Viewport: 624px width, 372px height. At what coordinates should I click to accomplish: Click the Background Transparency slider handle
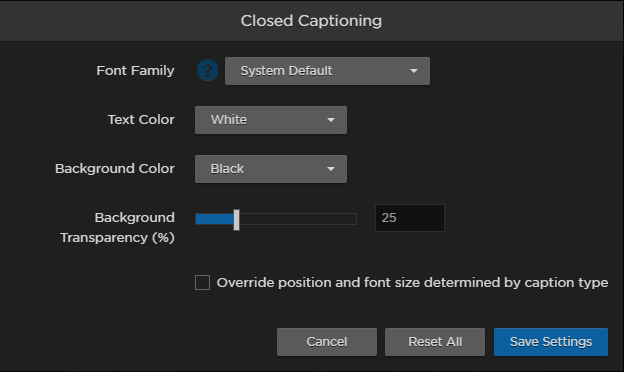236,220
